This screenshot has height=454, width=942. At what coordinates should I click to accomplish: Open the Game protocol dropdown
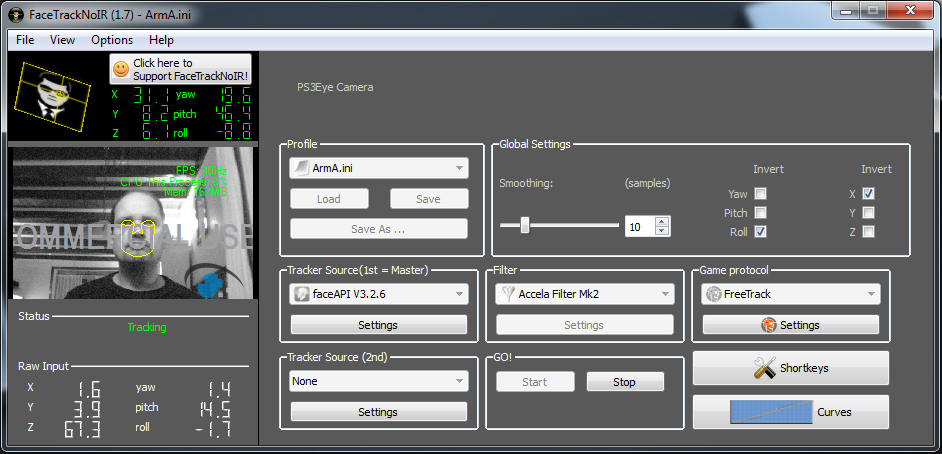point(790,294)
